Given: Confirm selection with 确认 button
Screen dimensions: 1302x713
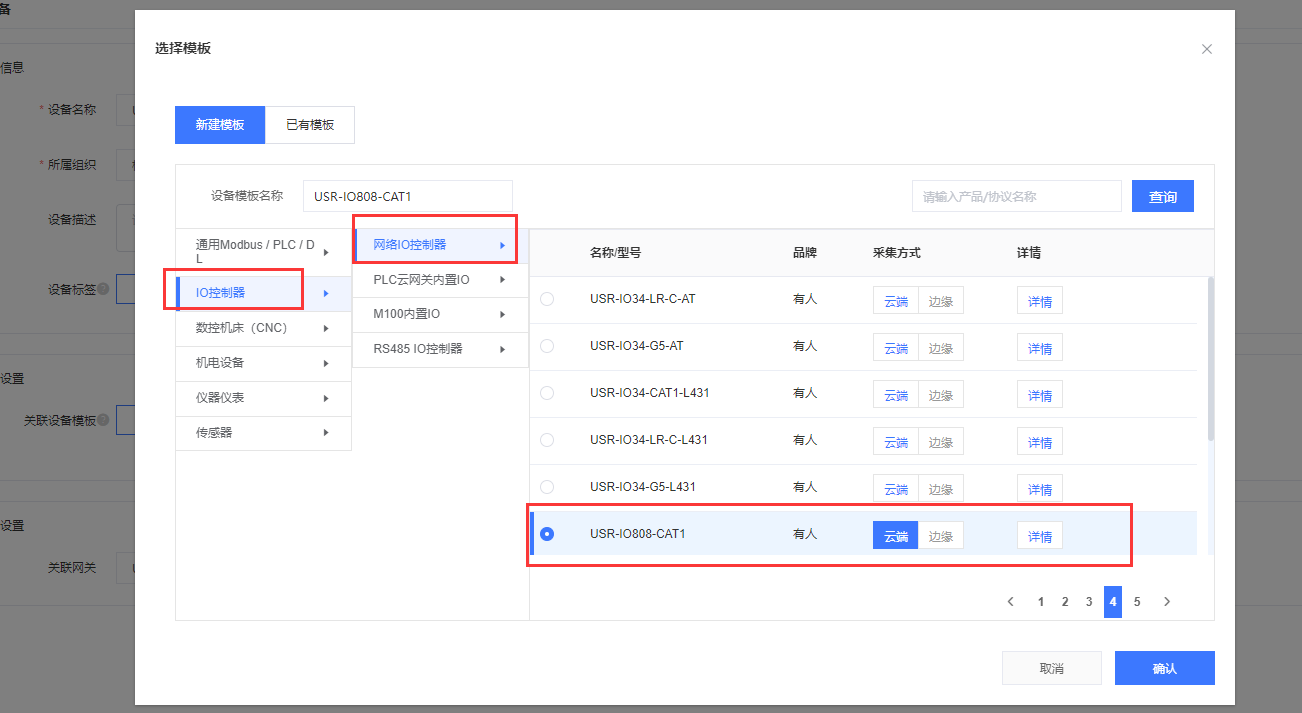Looking at the screenshot, I should coord(1164,668).
